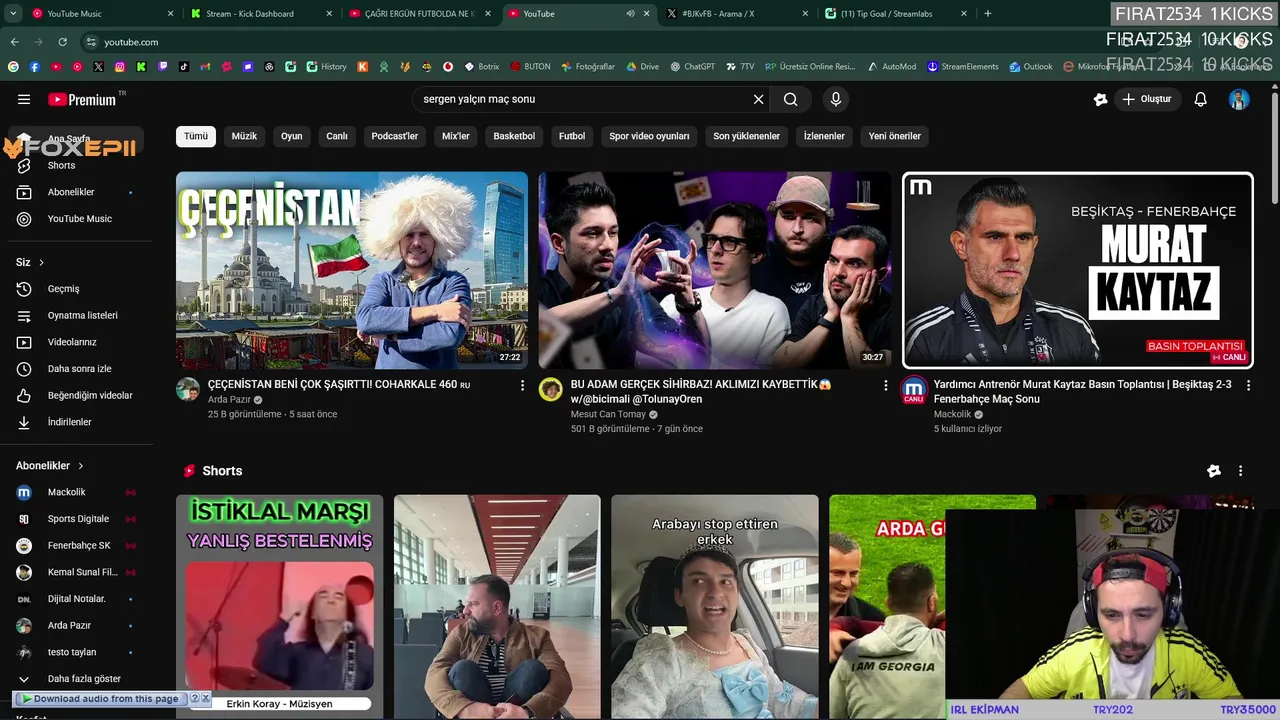
Task: Open a new browser tab
Action: (988, 14)
